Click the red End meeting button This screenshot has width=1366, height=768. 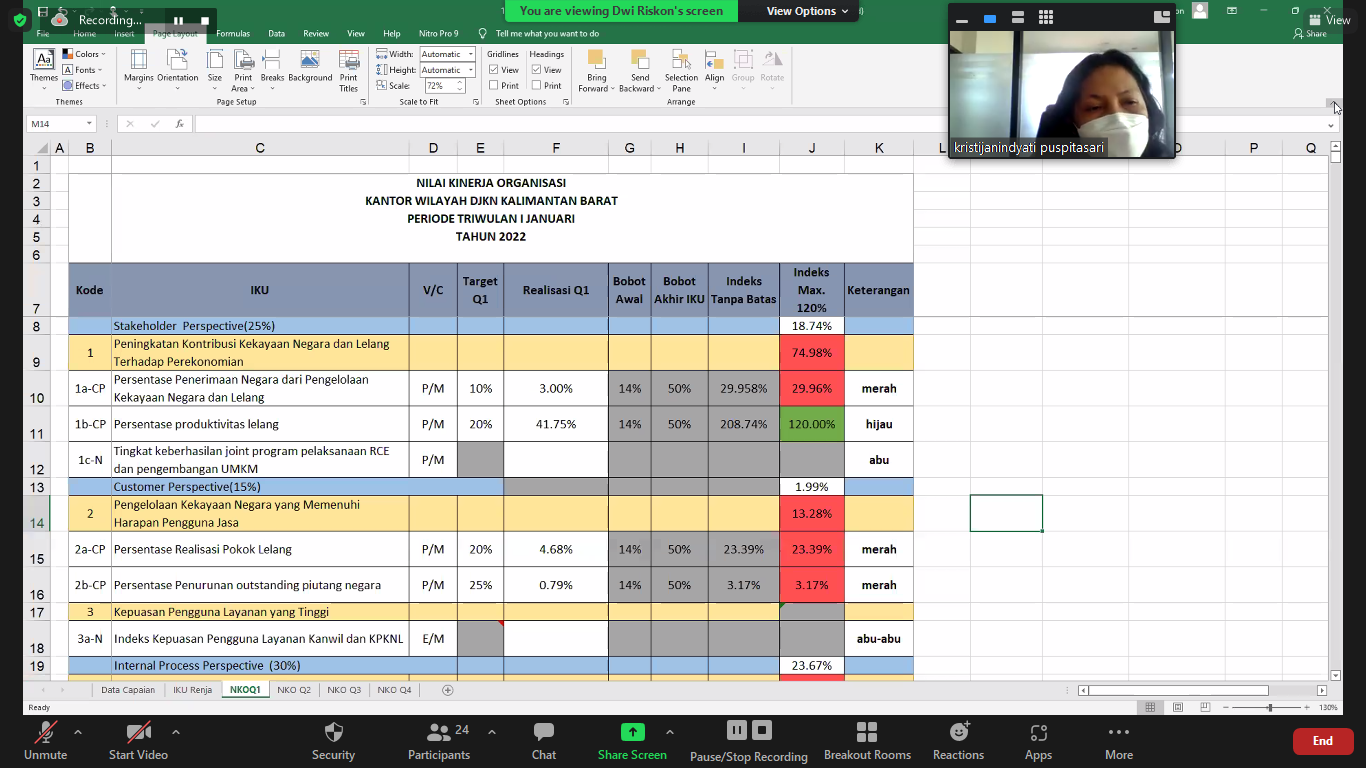click(1322, 741)
